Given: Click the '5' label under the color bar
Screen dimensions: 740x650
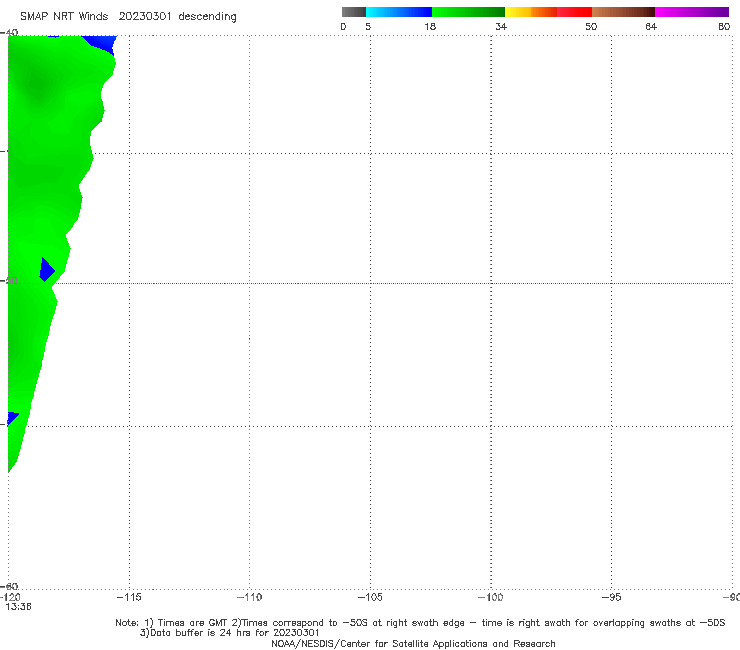Looking at the screenshot, I should pyautogui.click(x=368, y=27).
